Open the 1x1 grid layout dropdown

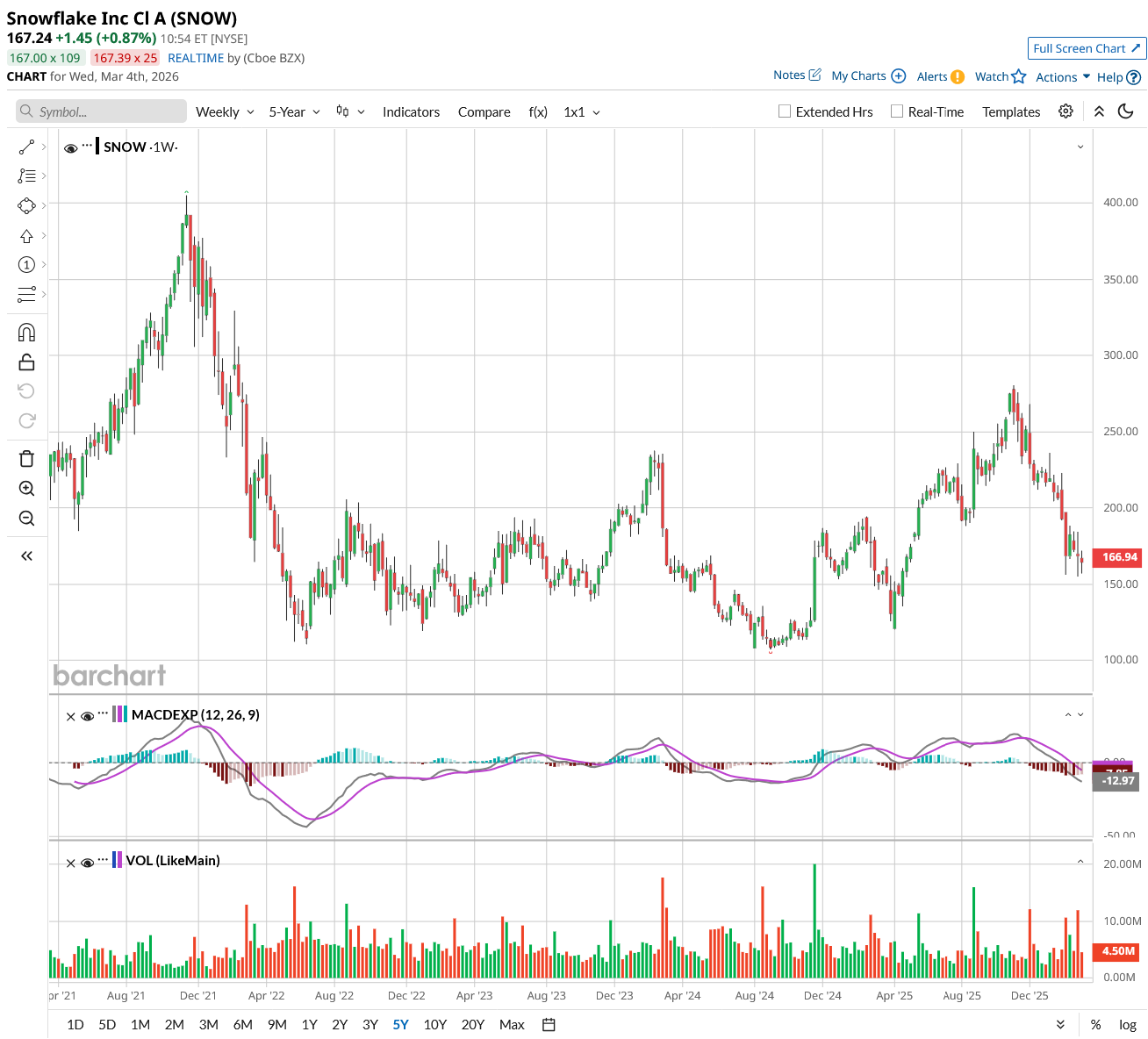[x=582, y=111]
